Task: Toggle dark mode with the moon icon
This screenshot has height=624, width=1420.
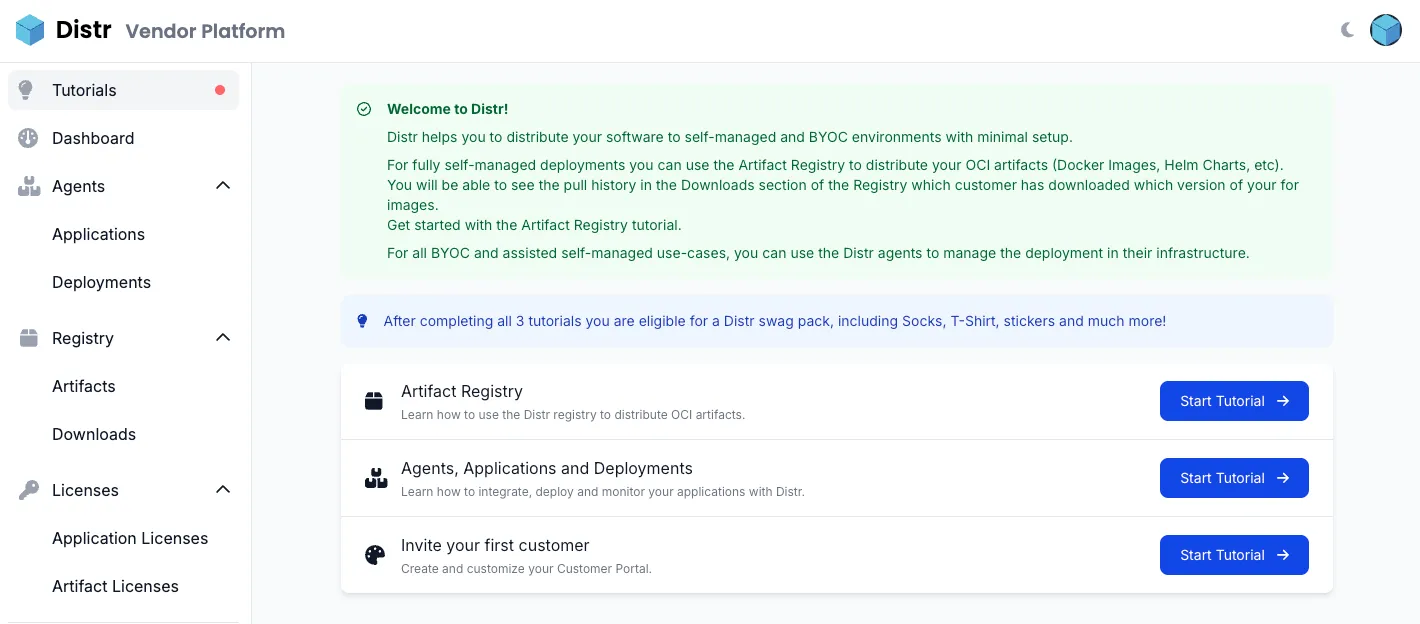Action: coord(1347,30)
